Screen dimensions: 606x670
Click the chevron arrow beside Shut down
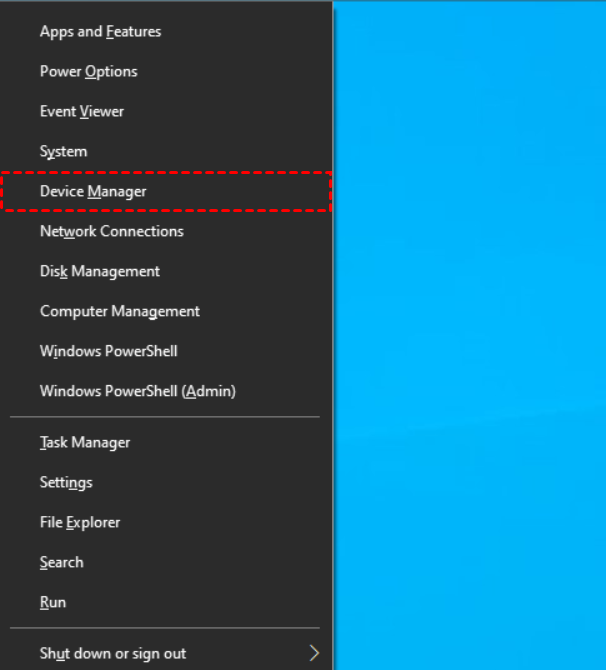click(314, 653)
